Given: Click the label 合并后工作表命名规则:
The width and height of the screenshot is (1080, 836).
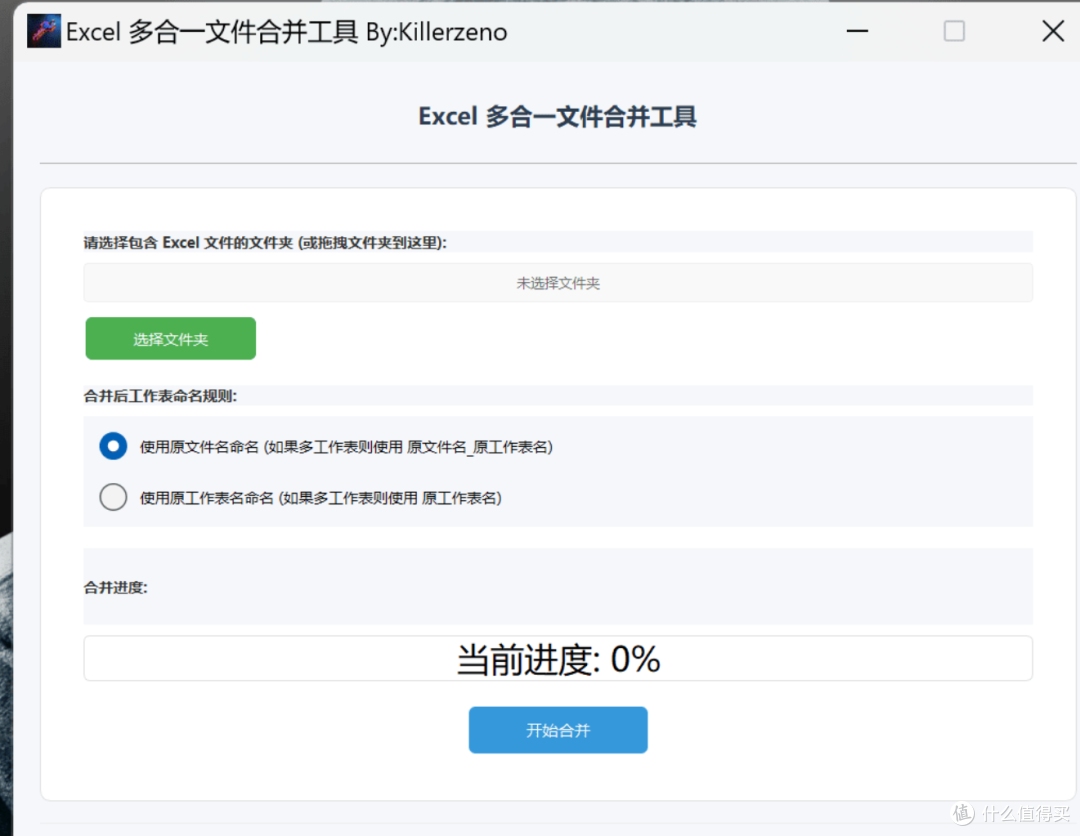Looking at the screenshot, I should [x=160, y=396].
